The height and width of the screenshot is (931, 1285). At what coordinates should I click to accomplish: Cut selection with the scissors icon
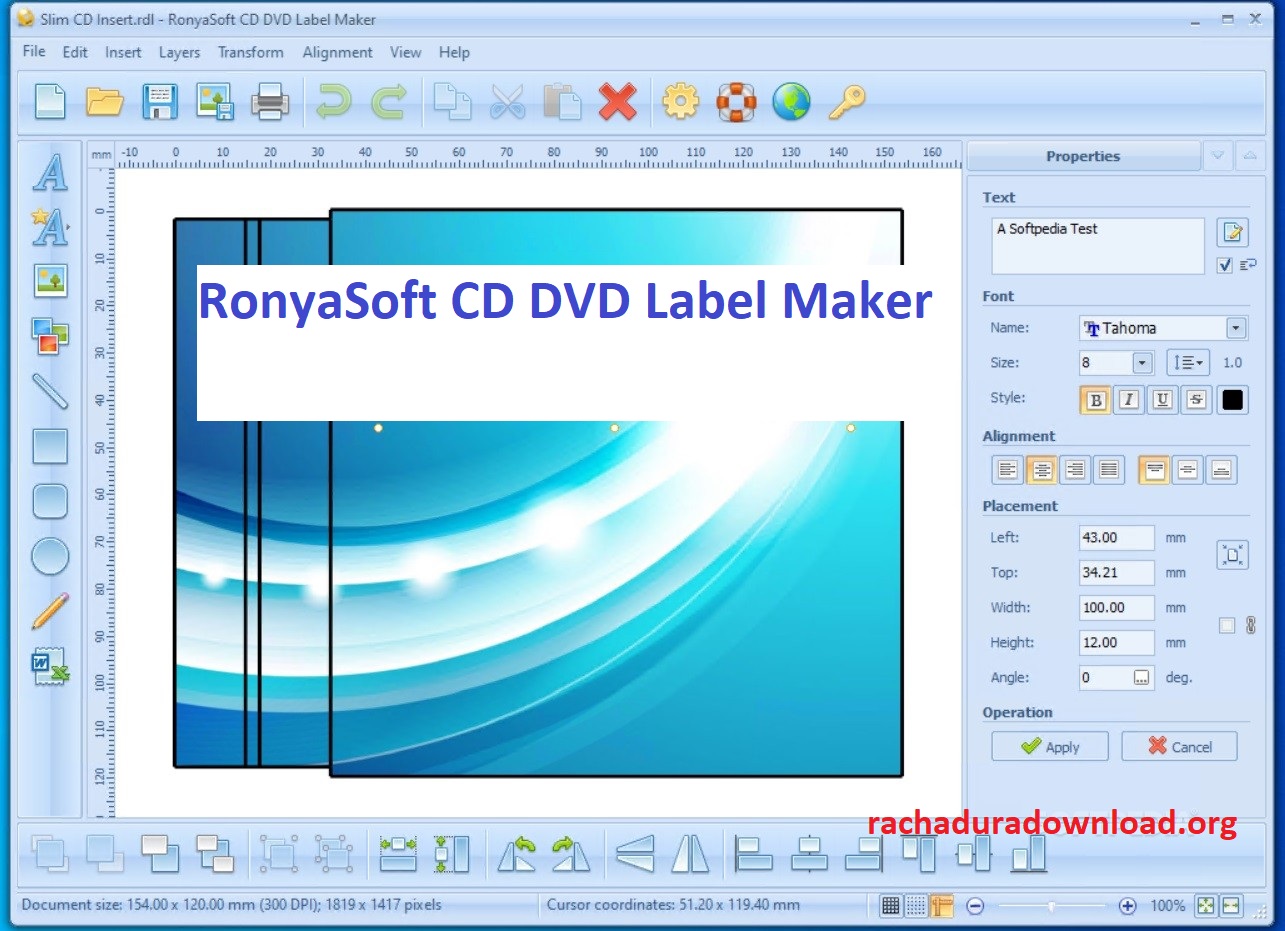click(508, 101)
